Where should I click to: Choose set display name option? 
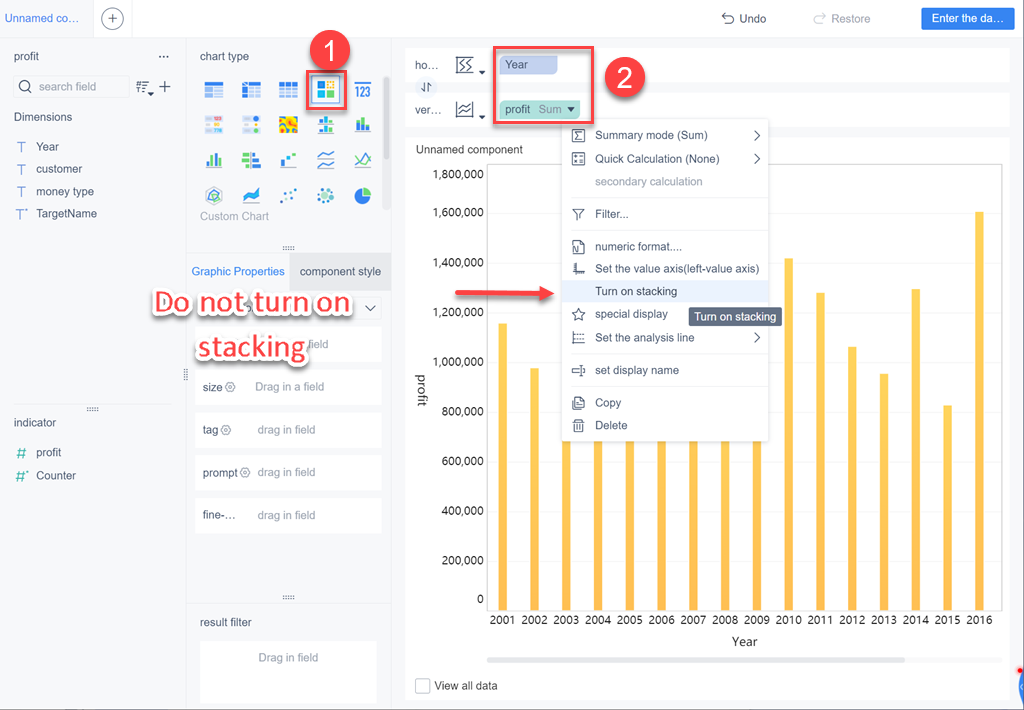coord(665,370)
